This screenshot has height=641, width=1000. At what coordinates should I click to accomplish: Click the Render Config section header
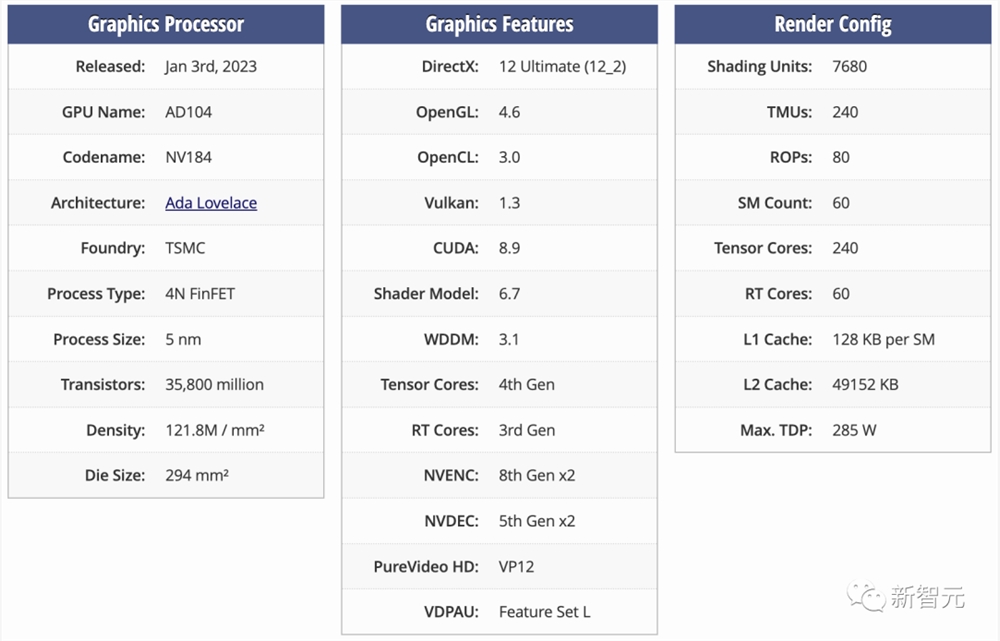pyautogui.click(x=832, y=24)
